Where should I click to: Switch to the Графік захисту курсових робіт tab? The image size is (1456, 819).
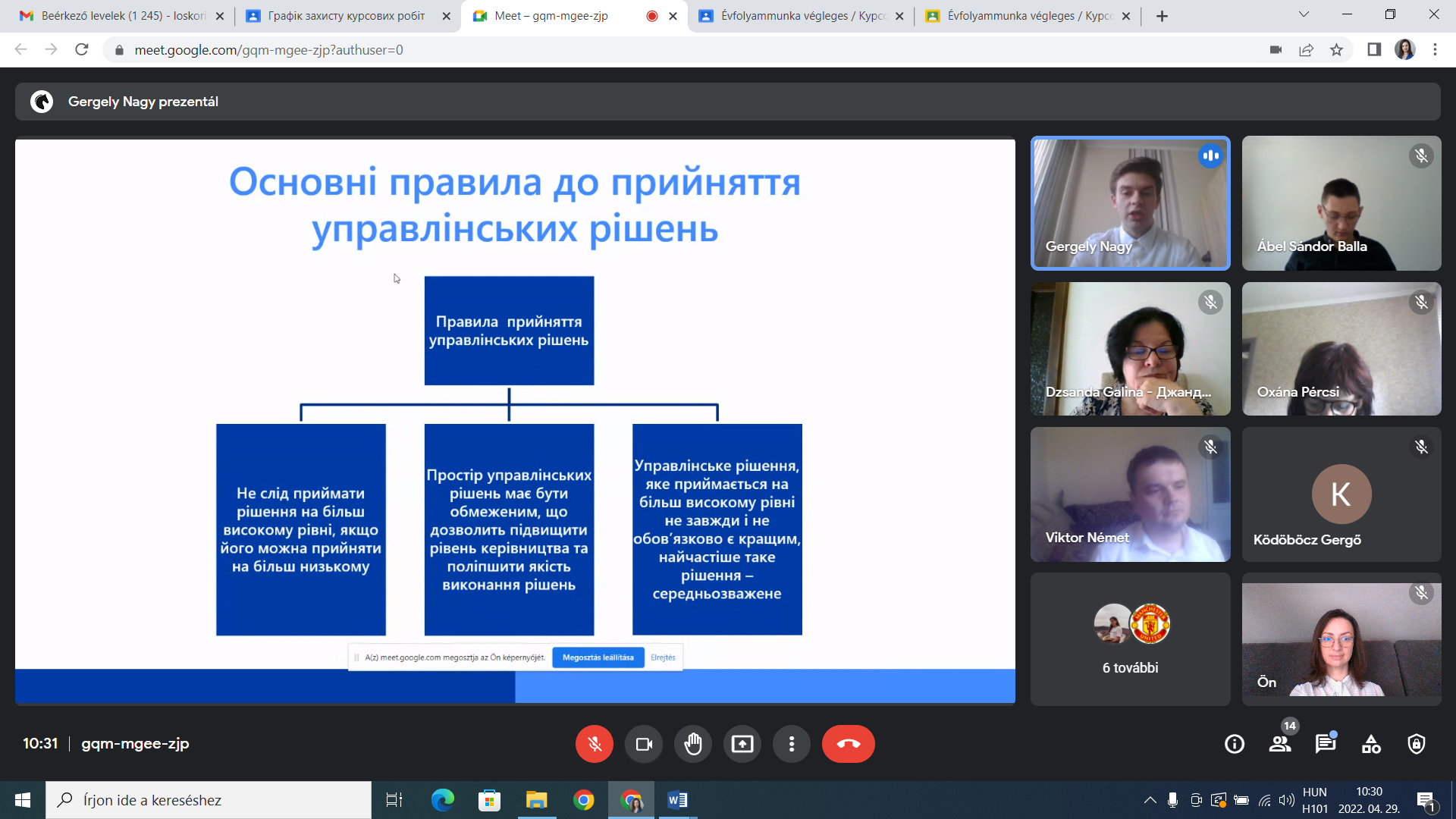click(346, 16)
